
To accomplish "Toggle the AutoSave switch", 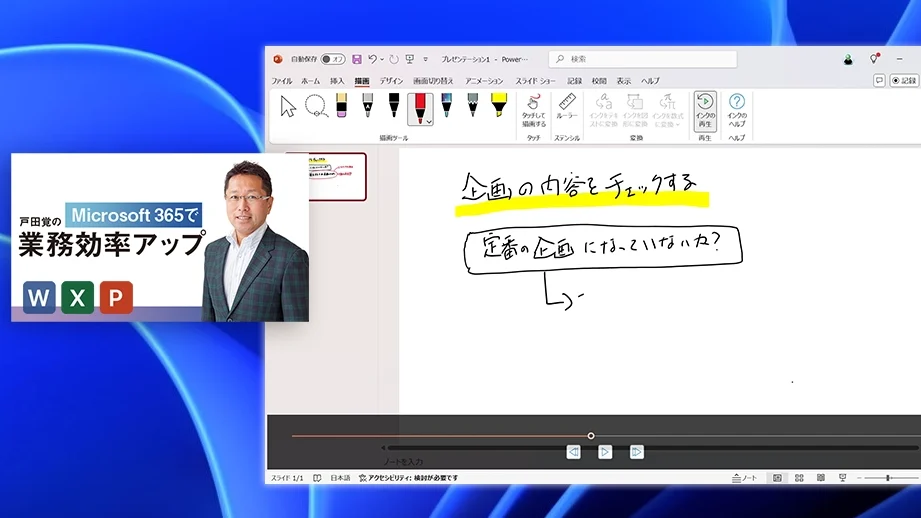I will point(332,59).
